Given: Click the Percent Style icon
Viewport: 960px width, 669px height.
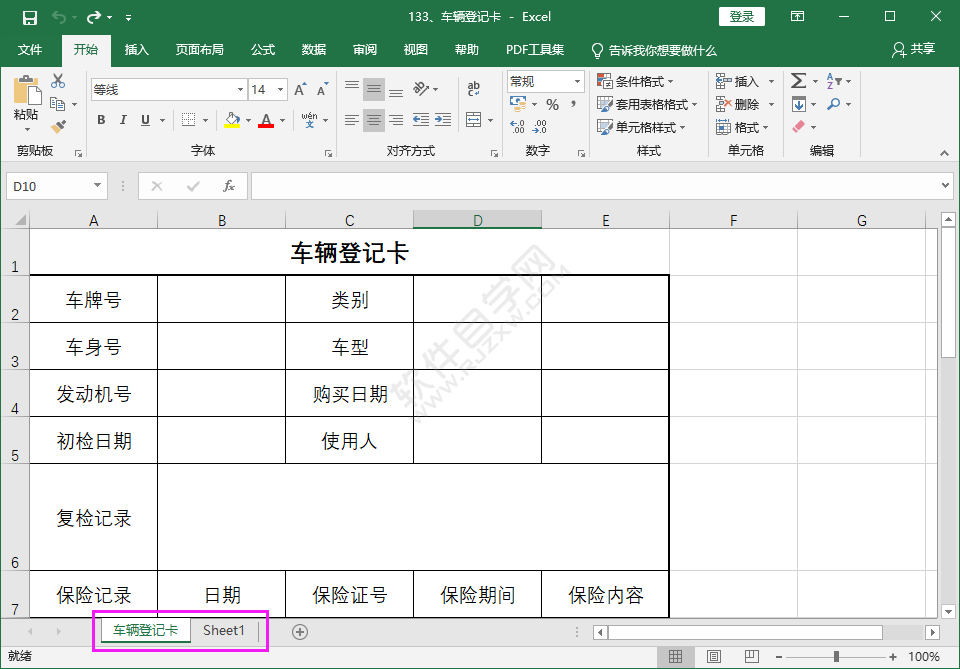Looking at the screenshot, I should [x=552, y=104].
